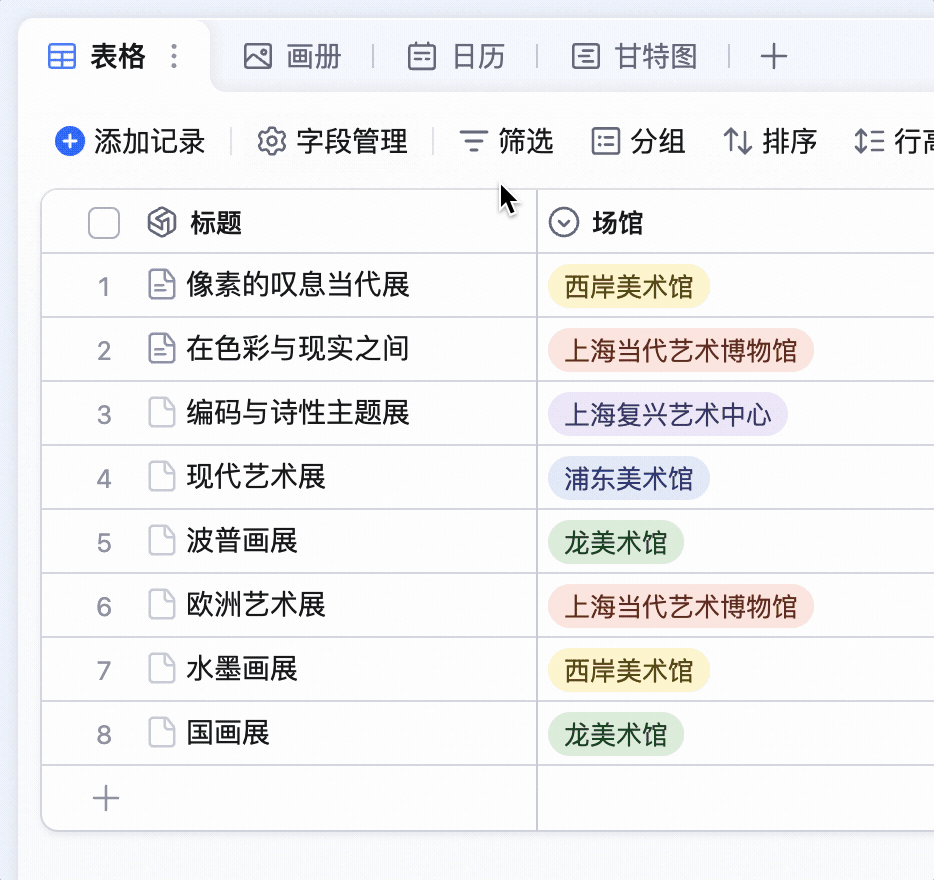Viewport: 934px width, 880px height.
Task: Click the blue plus icon for 添加记录
Action: click(x=70, y=142)
